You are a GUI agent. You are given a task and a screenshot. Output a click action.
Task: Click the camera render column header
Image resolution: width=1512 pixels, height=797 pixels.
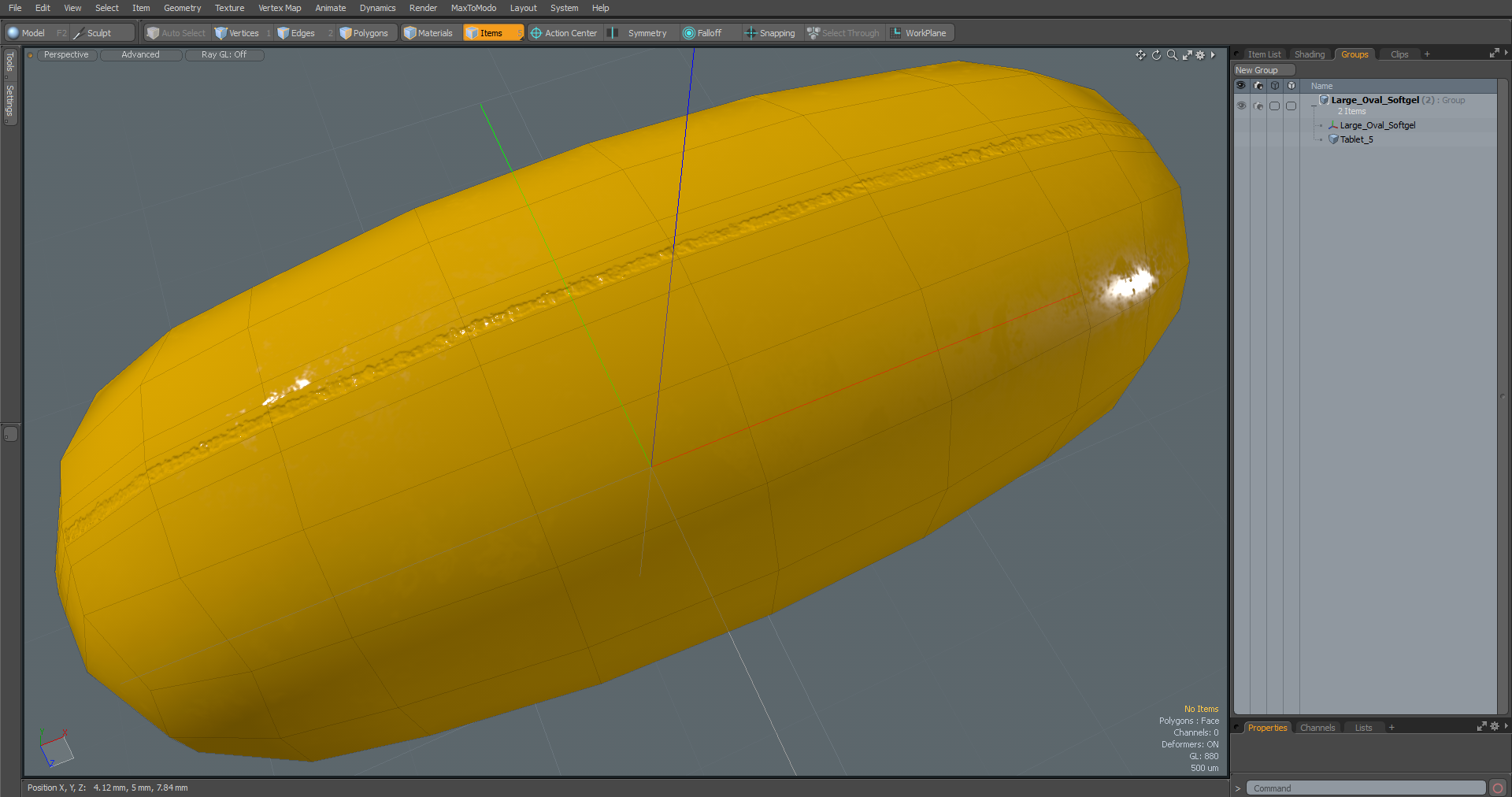pos(1258,85)
